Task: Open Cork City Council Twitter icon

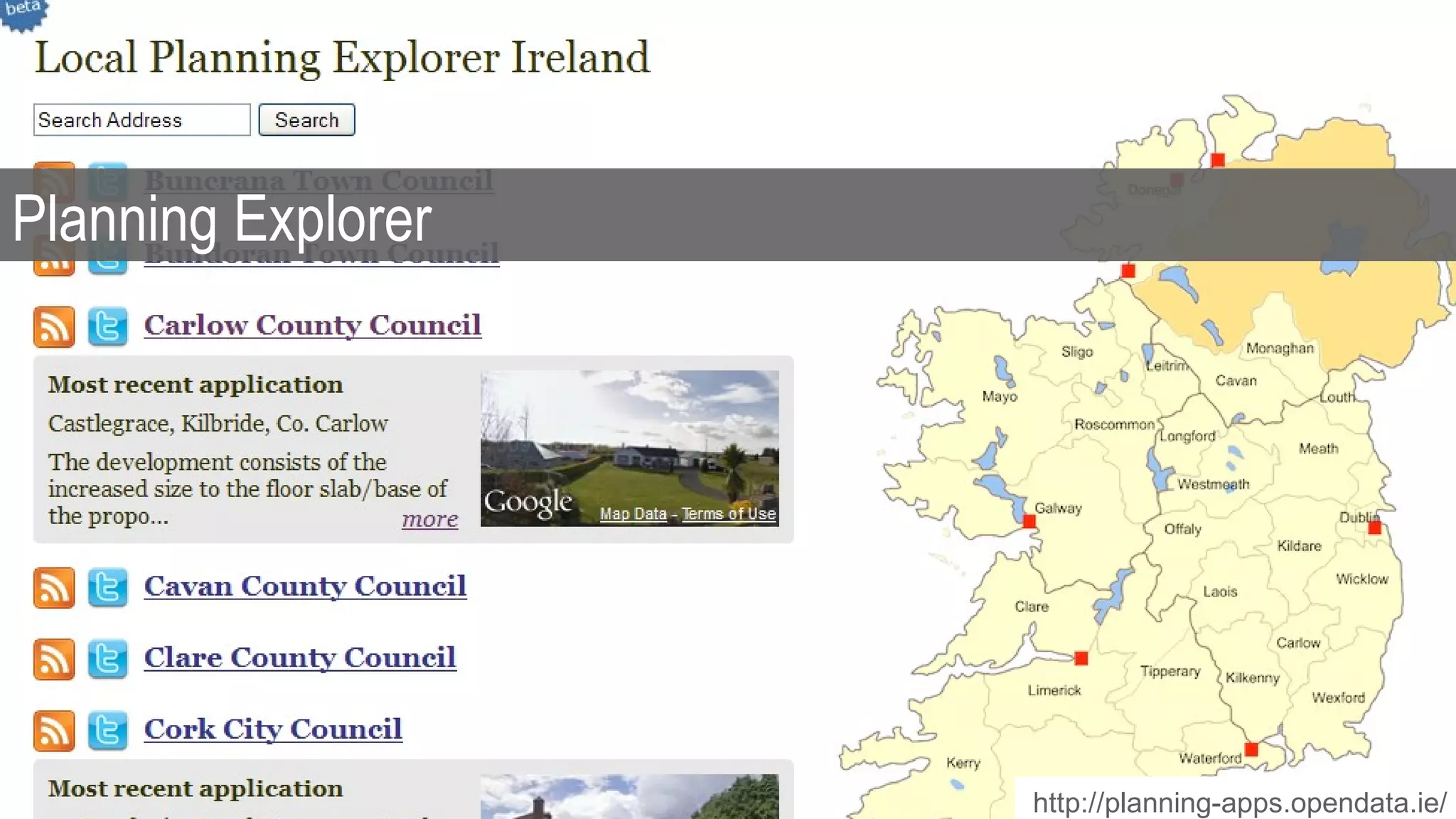Action: pyautogui.click(x=107, y=731)
